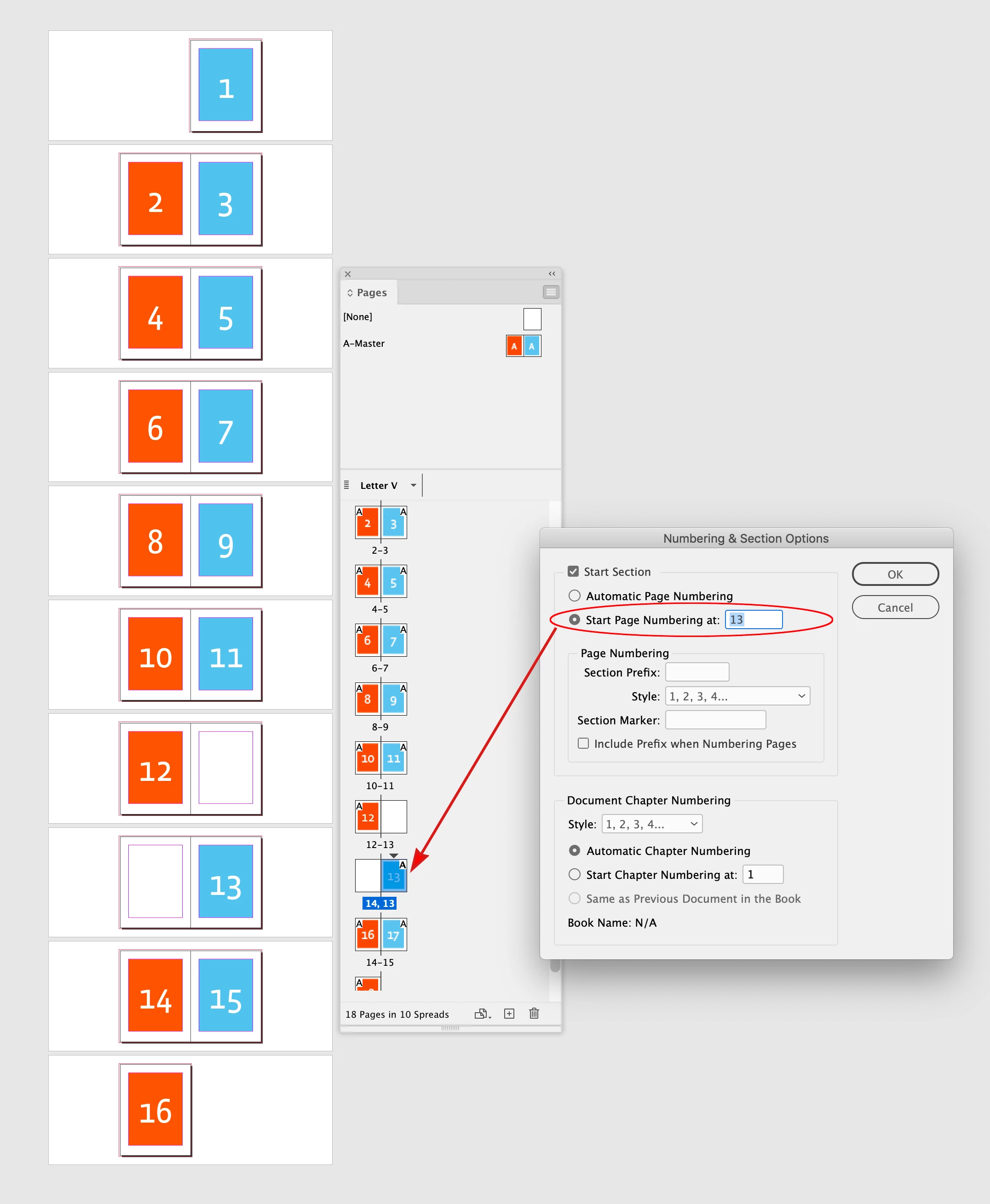Select the A-Master spread icon
This screenshot has width=990, height=1204.
(523, 346)
